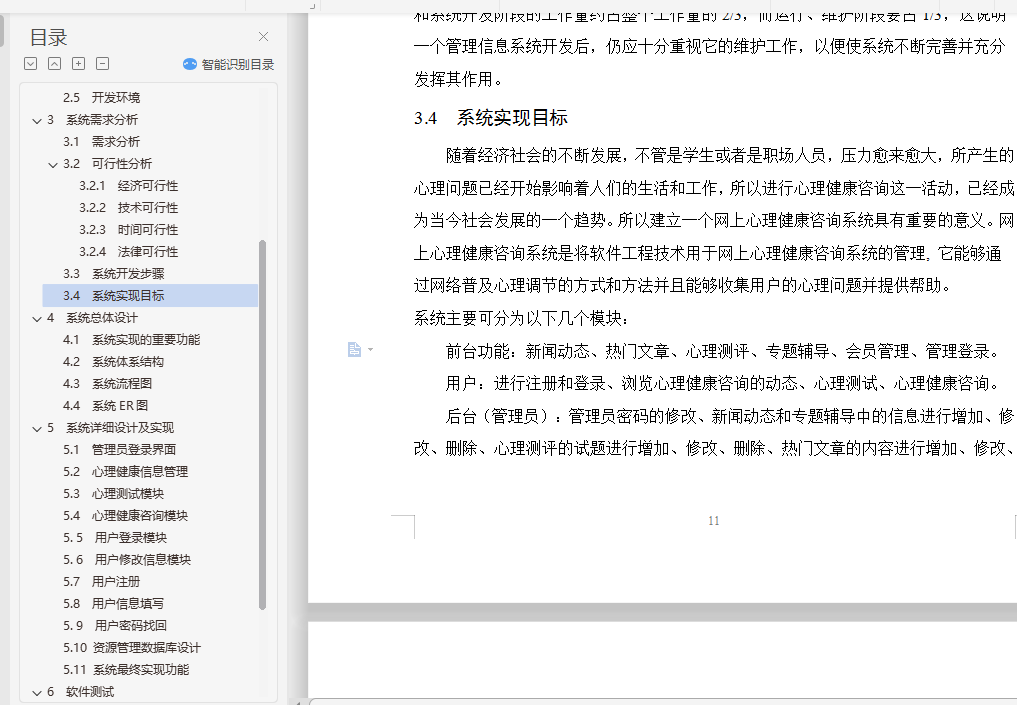Click the line starting with 用户：进行注册和登录

click(x=724, y=384)
